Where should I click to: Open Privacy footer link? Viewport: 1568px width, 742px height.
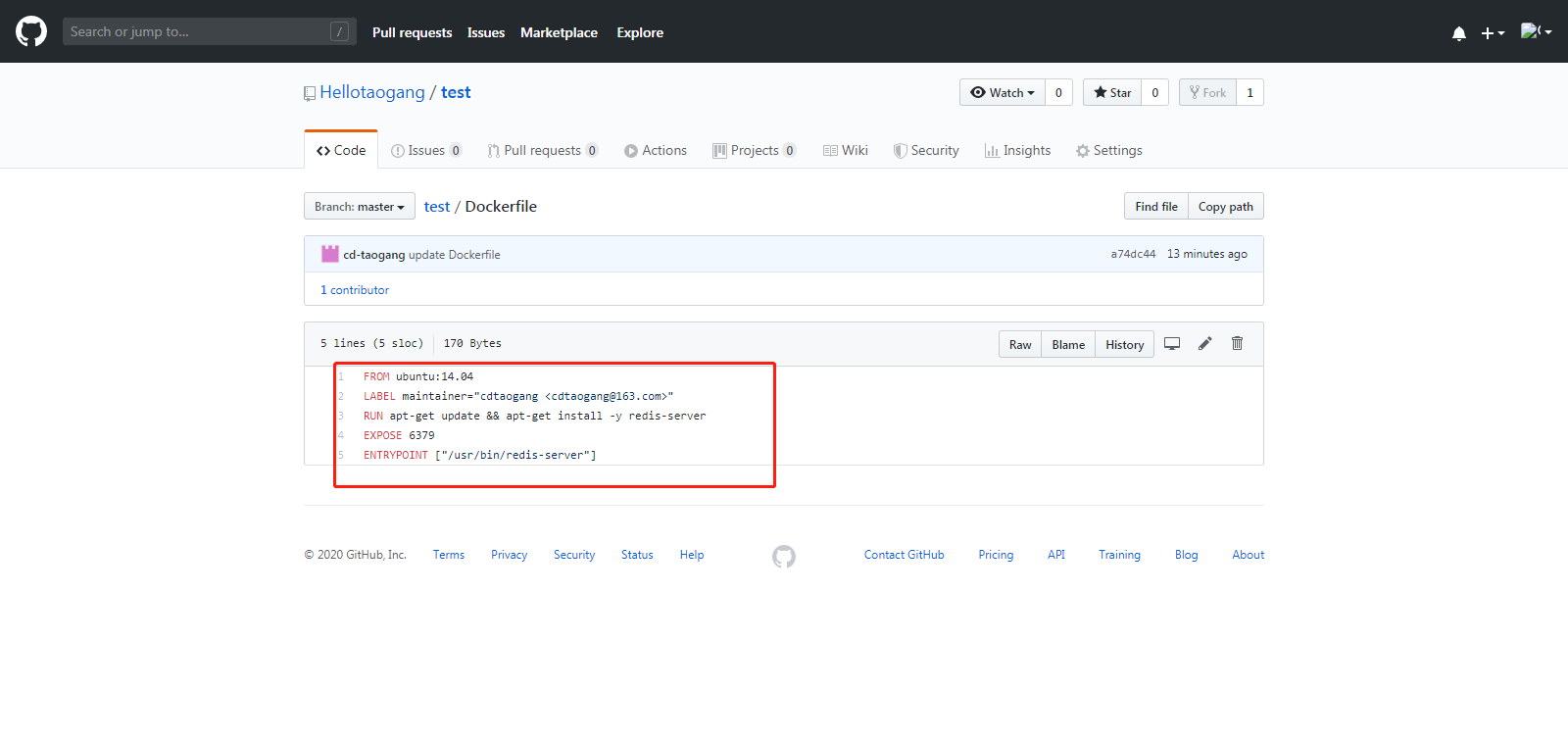click(509, 555)
